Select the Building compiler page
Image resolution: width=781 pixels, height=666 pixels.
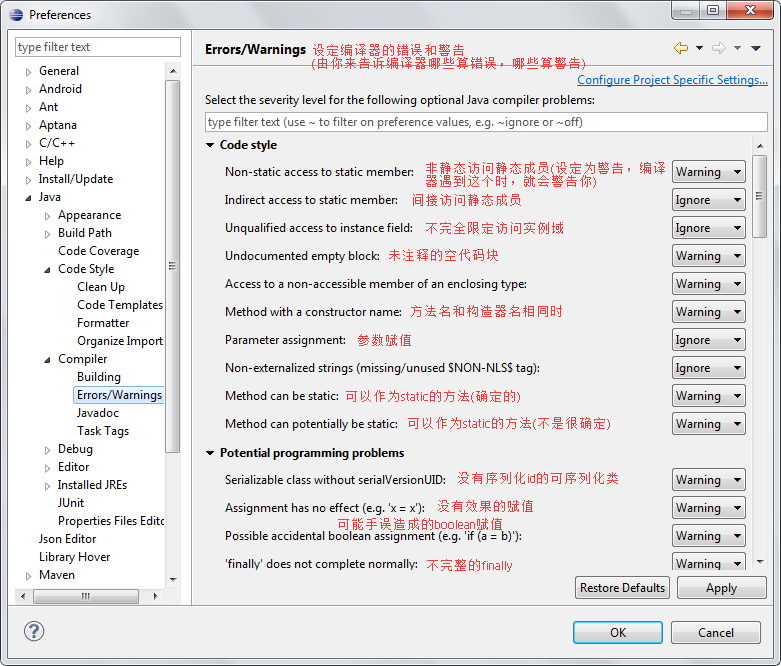(x=99, y=377)
